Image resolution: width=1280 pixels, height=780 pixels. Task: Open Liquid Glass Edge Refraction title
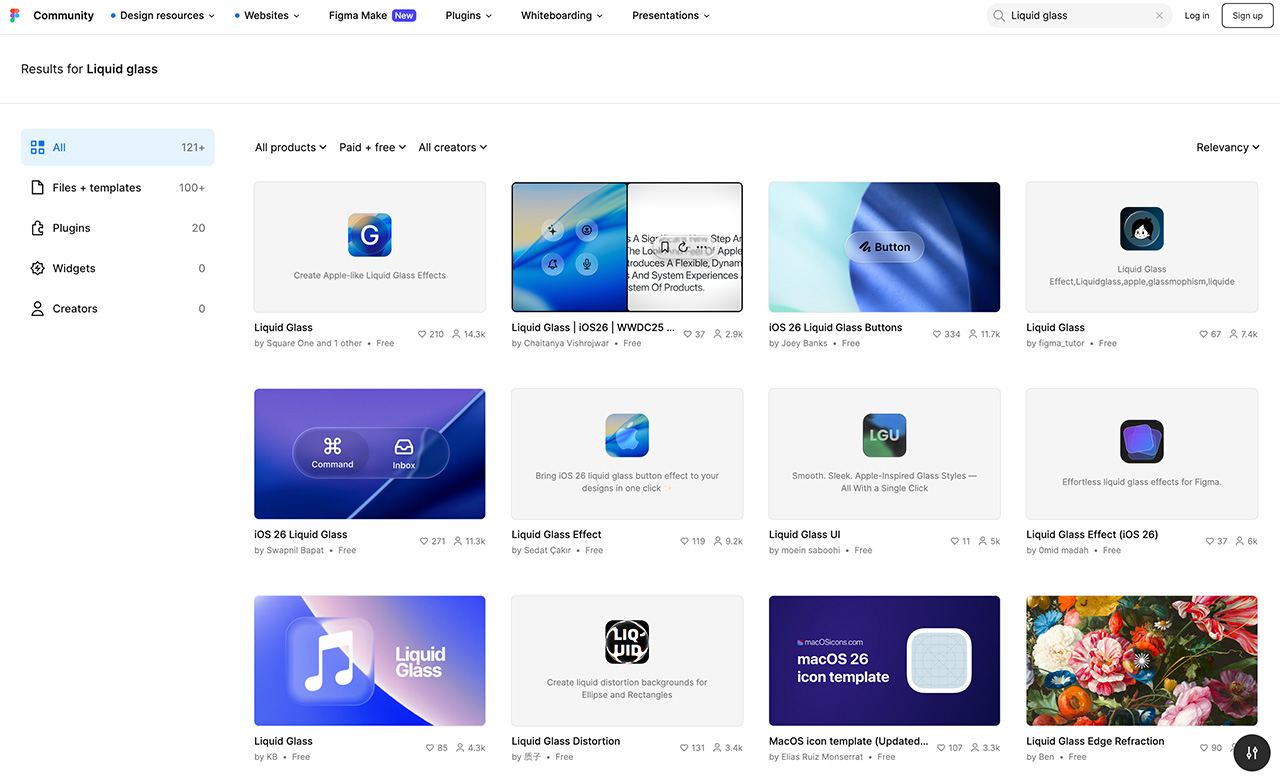[x=1095, y=741]
